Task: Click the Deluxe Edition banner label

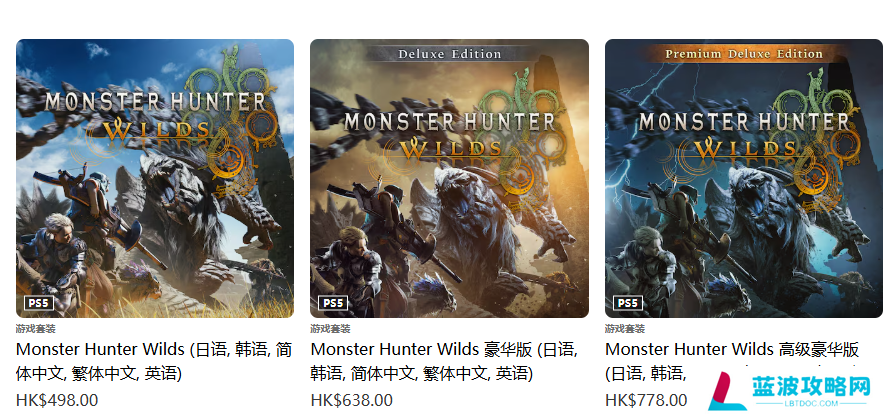Action: (450, 54)
